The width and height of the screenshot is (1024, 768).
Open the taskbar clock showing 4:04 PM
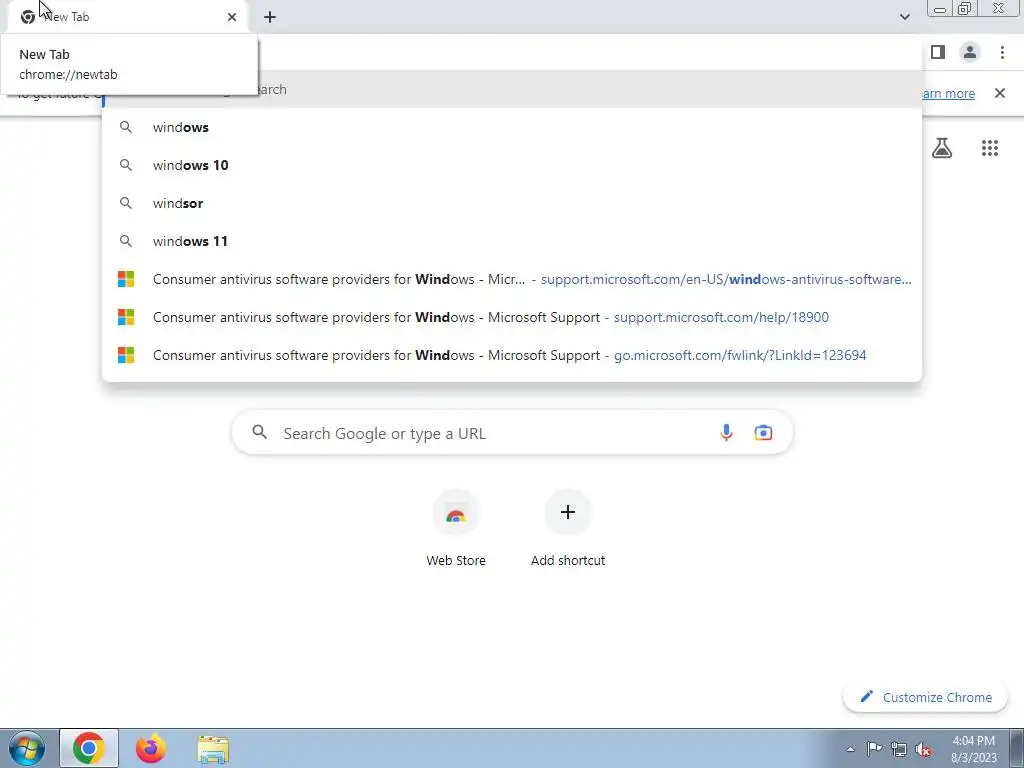974,749
